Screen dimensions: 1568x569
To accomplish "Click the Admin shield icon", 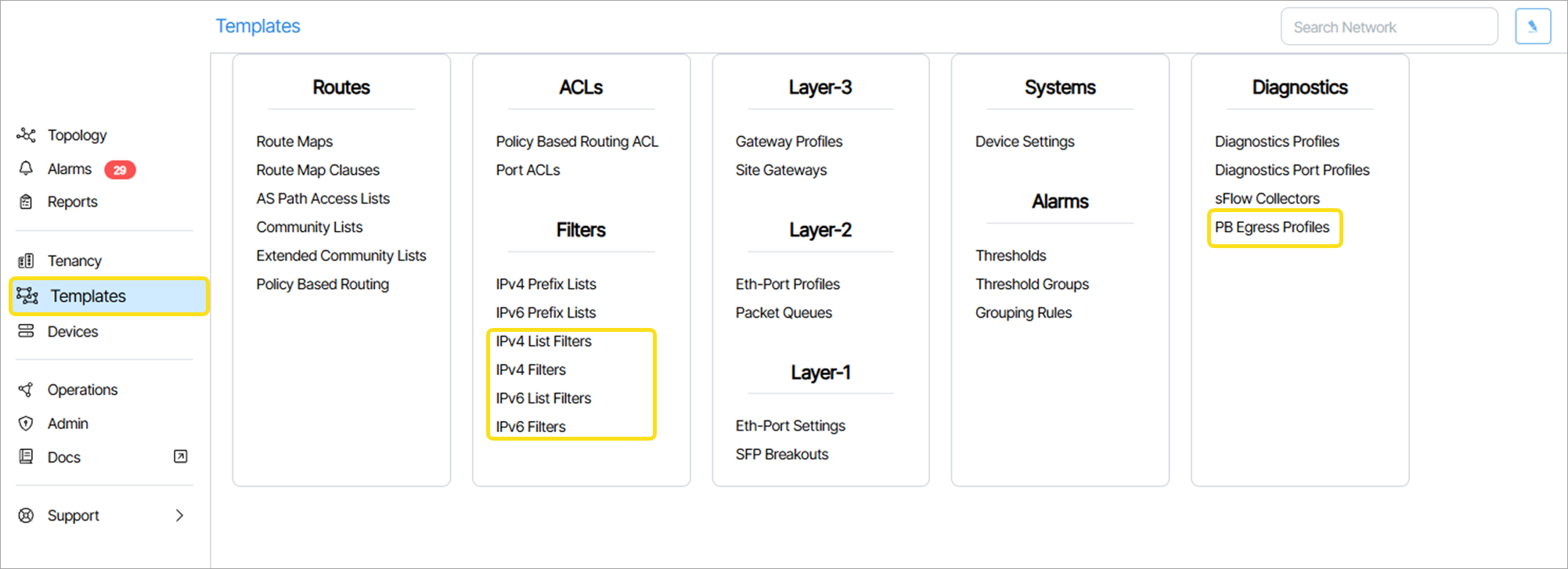I will pos(26,423).
